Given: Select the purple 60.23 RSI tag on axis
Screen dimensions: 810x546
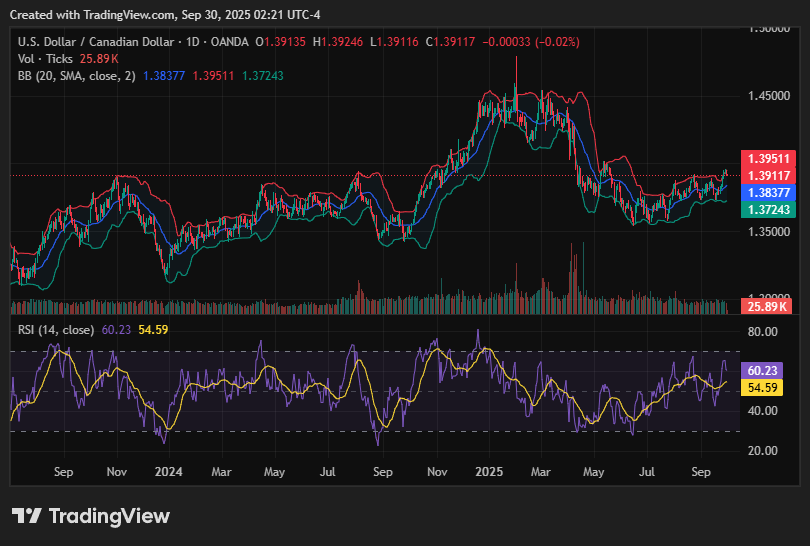Looking at the screenshot, I should pyautogui.click(x=762, y=370).
